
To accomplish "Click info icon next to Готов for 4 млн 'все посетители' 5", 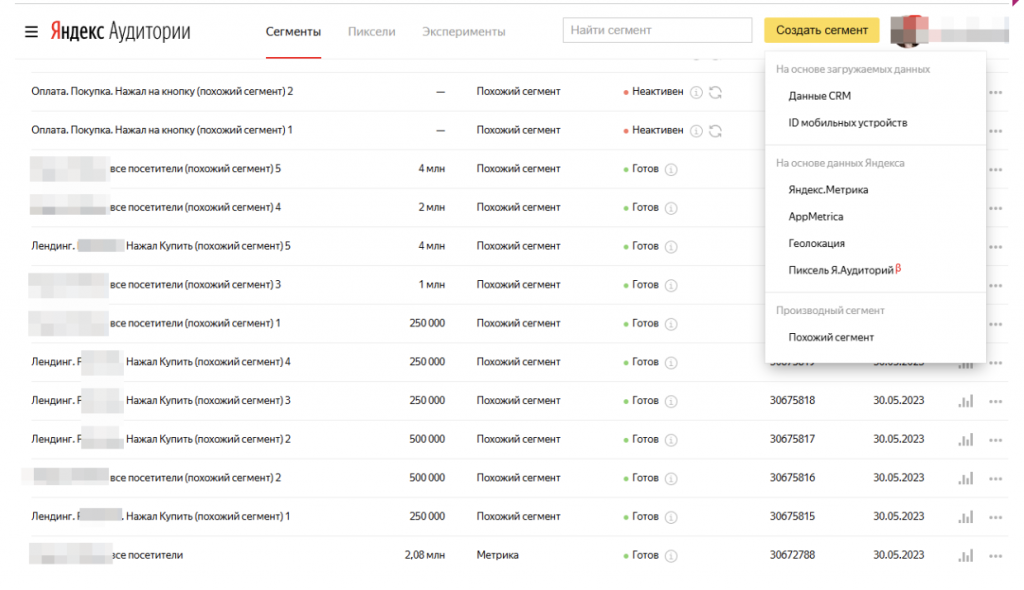I will point(671,169).
